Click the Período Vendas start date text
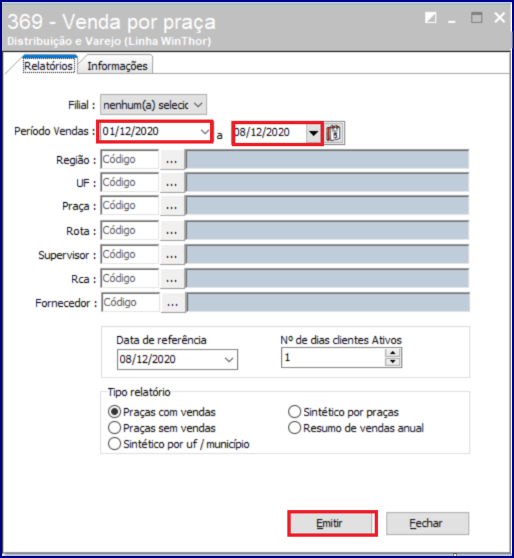 (x=131, y=131)
